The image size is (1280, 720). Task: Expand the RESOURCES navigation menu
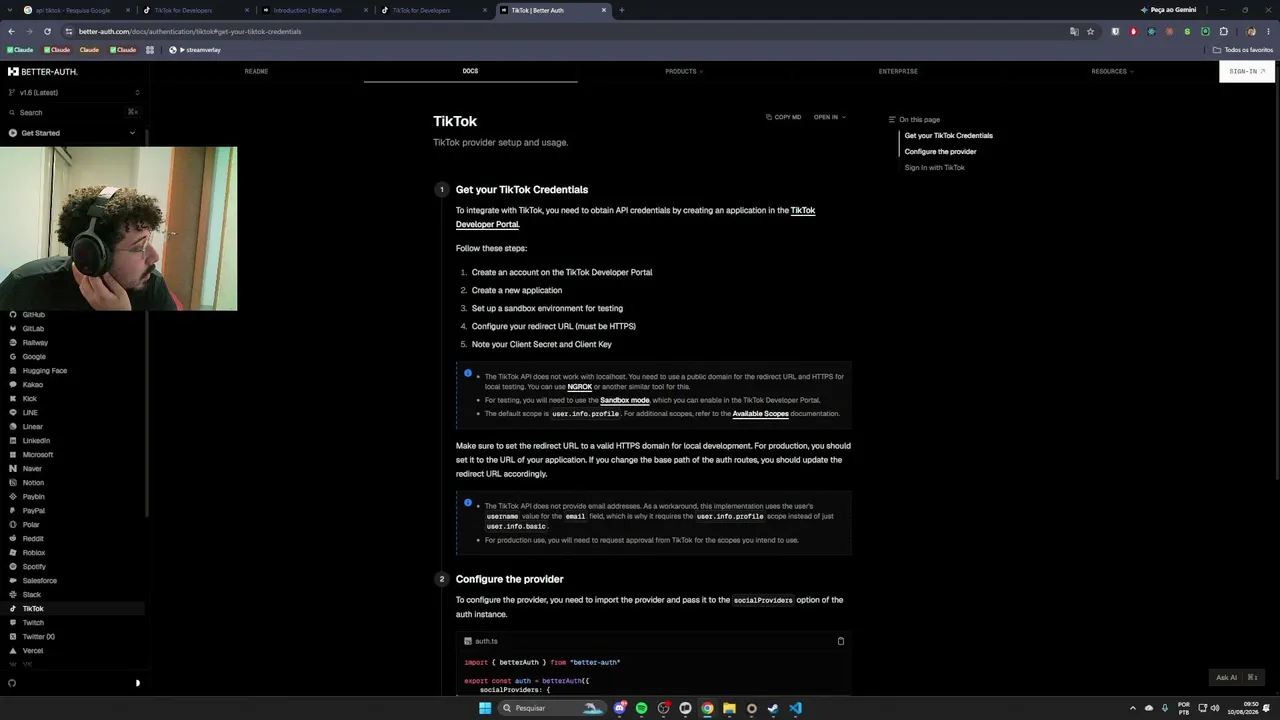[1112, 71]
